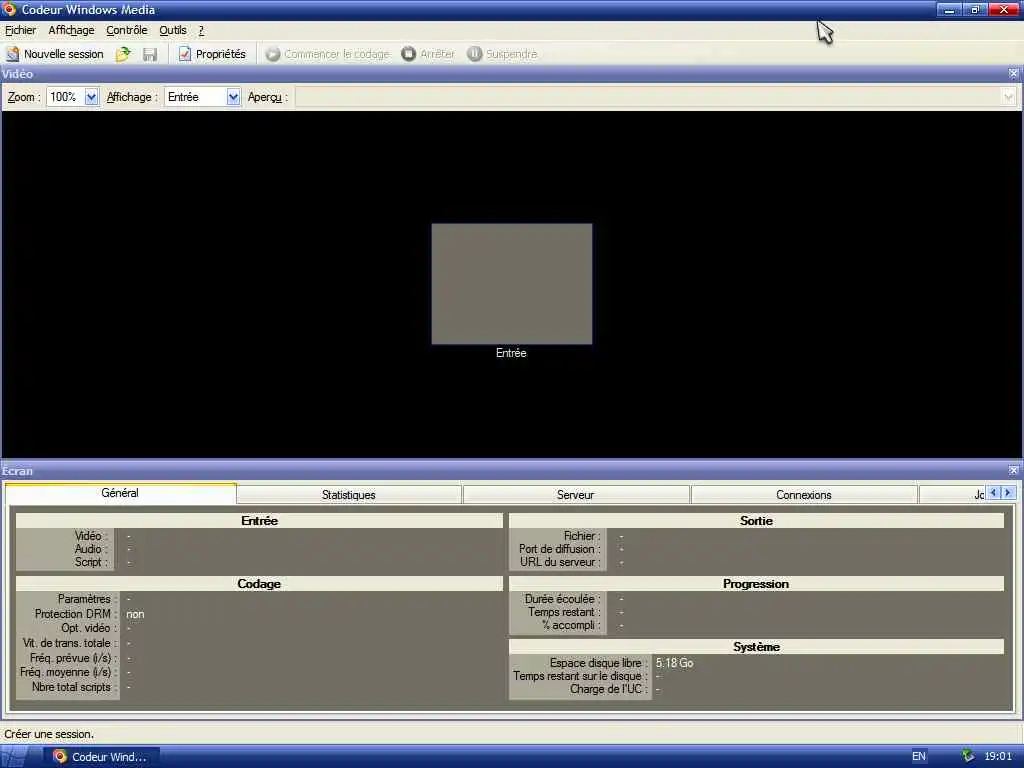1024x768 pixels.
Task: Click the Entrée video preview thumbnail
Action: click(x=512, y=284)
